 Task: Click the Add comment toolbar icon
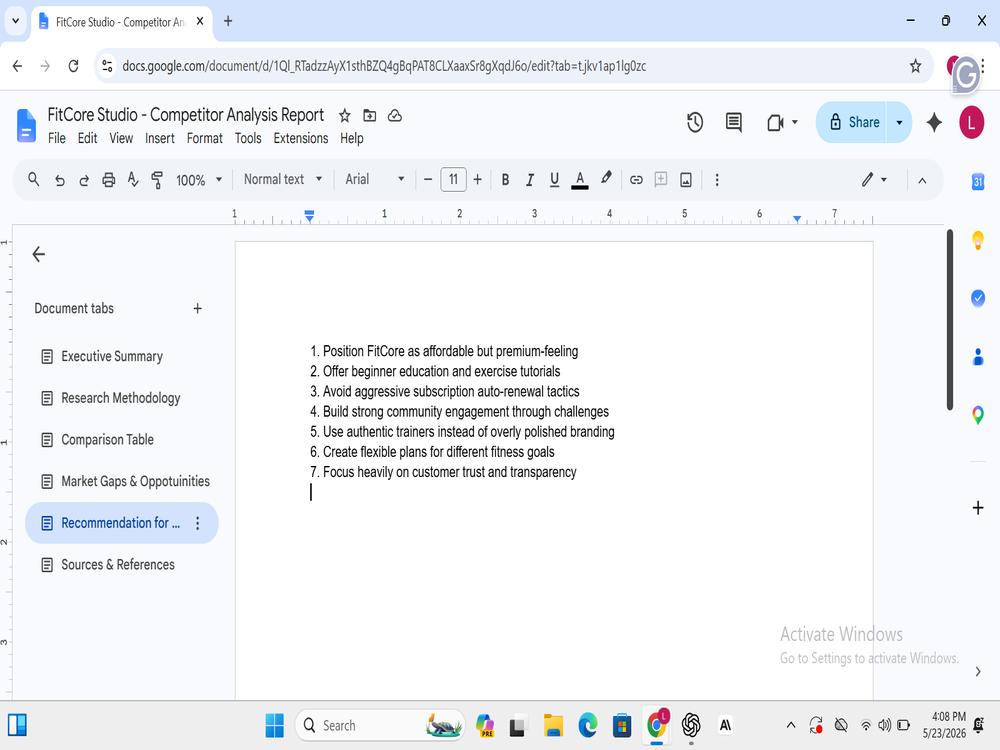[661, 179]
